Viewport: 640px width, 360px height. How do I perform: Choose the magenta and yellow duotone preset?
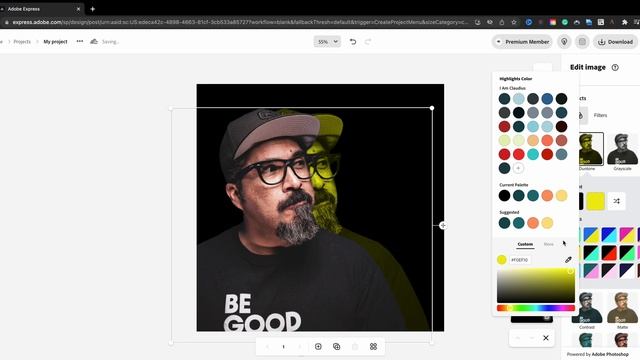click(x=627, y=235)
